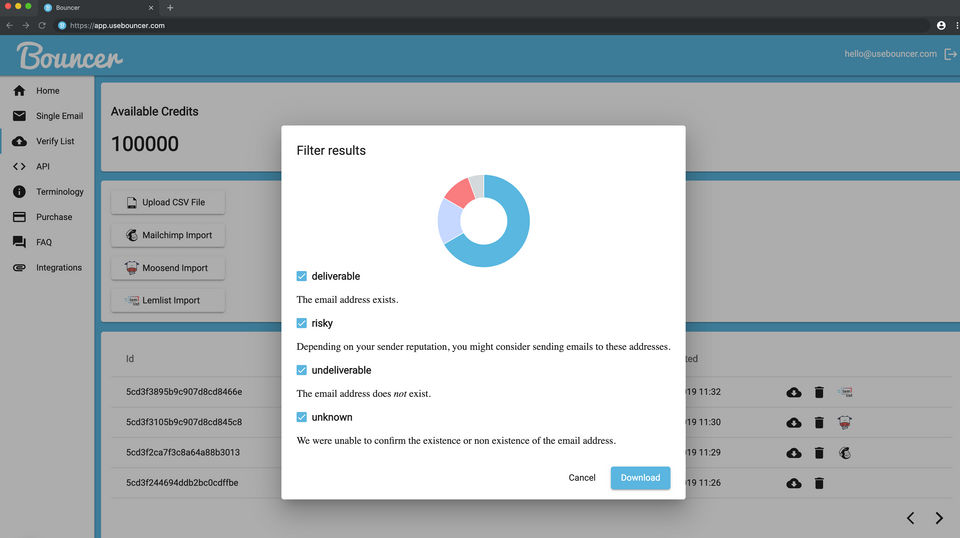Click the envelope icon for Single Email

[19, 116]
